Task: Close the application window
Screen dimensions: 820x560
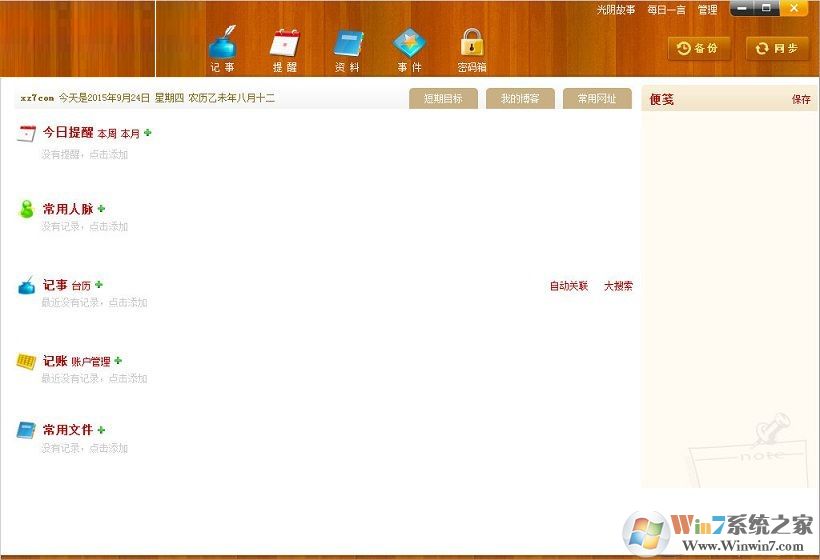Action: point(794,8)
